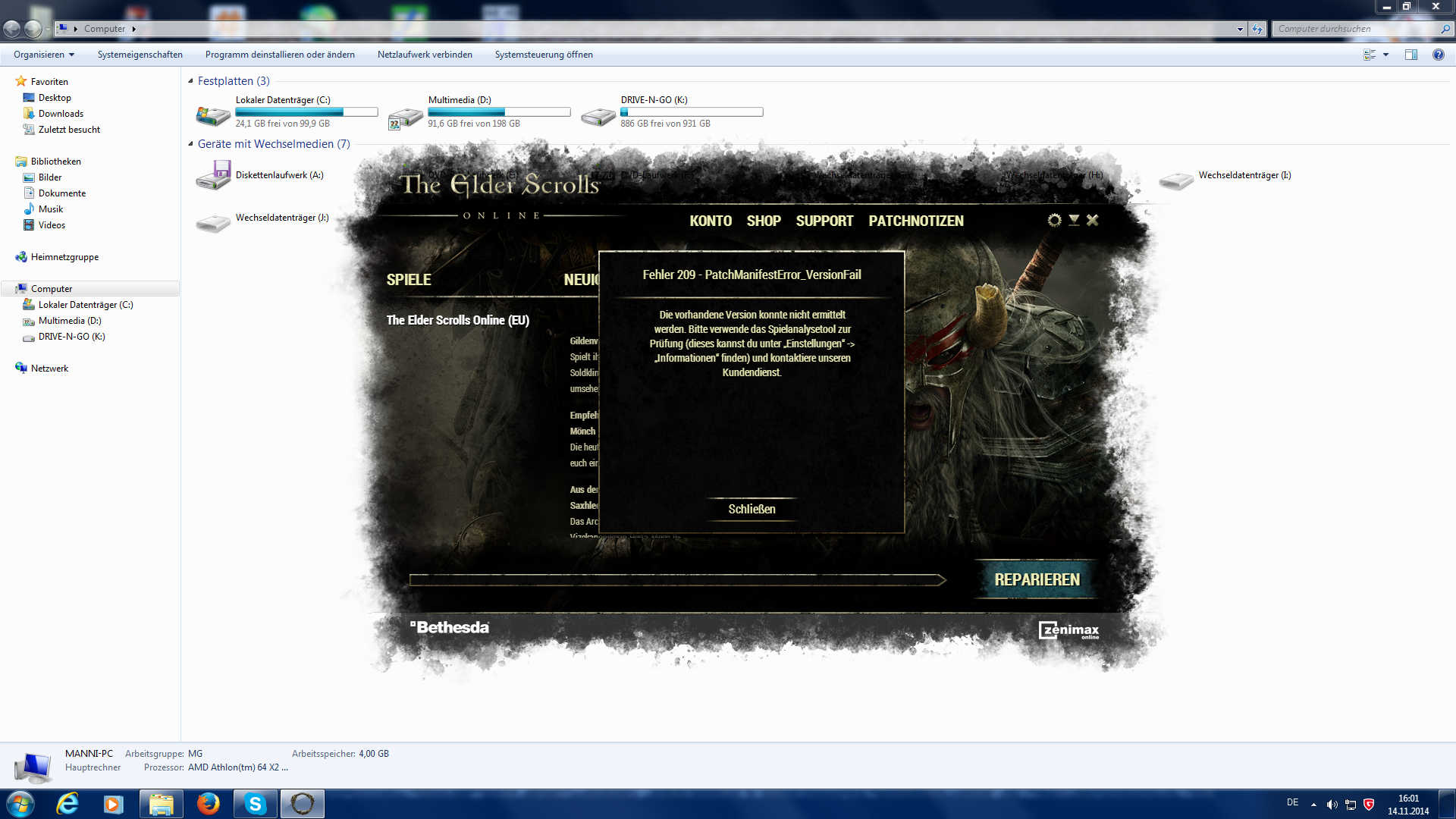
Task: Select Downloads in the Favoriten tree
Action: click(x=61, y=114)
